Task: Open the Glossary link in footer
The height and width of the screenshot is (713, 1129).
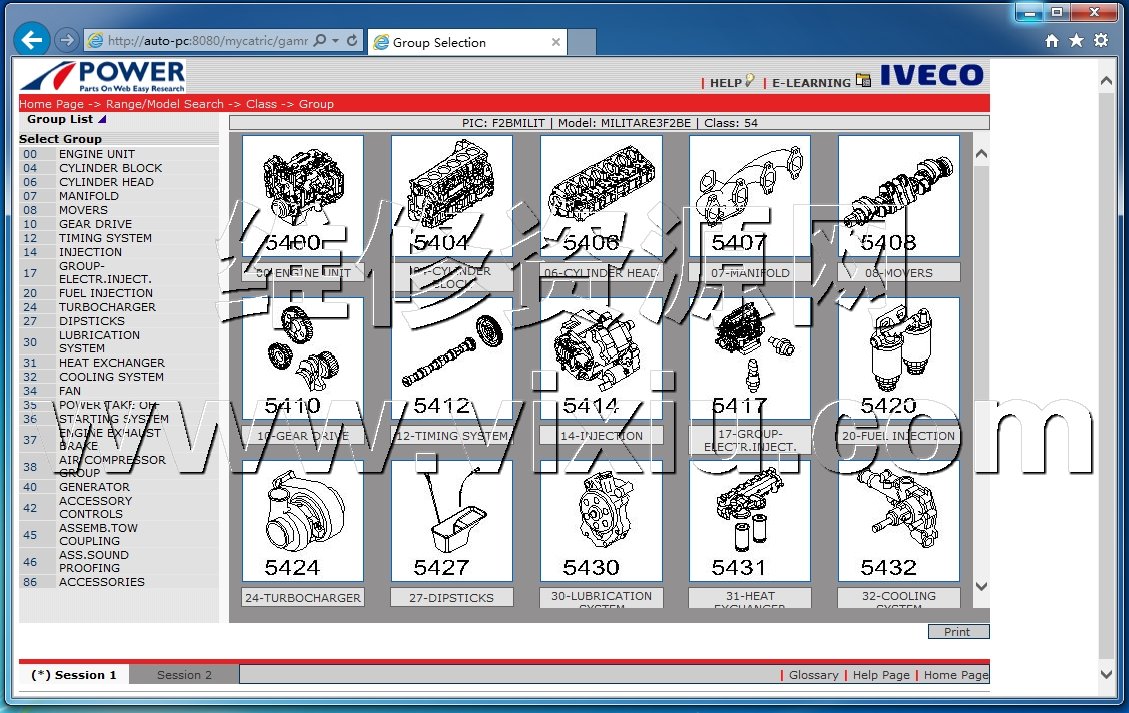Action: [813, 675]
